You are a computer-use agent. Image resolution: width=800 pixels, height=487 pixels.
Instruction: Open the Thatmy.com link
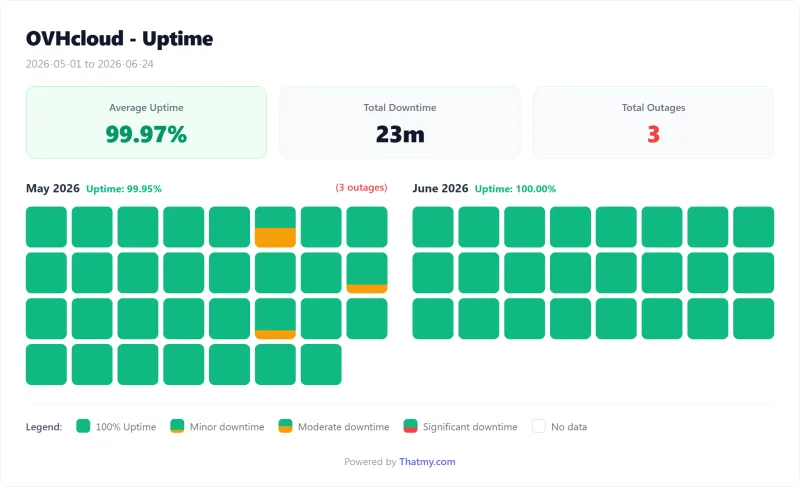[x=427, y=462]
